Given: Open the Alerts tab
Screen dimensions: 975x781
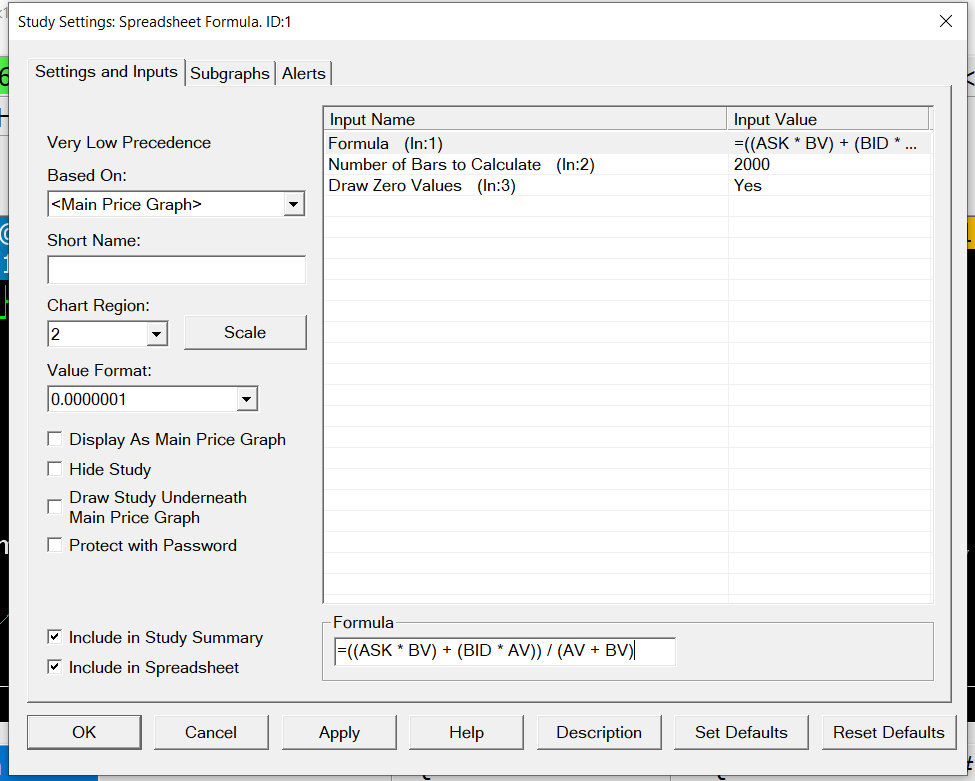Looking at the screenshot, I should click(x=304, y=73).
